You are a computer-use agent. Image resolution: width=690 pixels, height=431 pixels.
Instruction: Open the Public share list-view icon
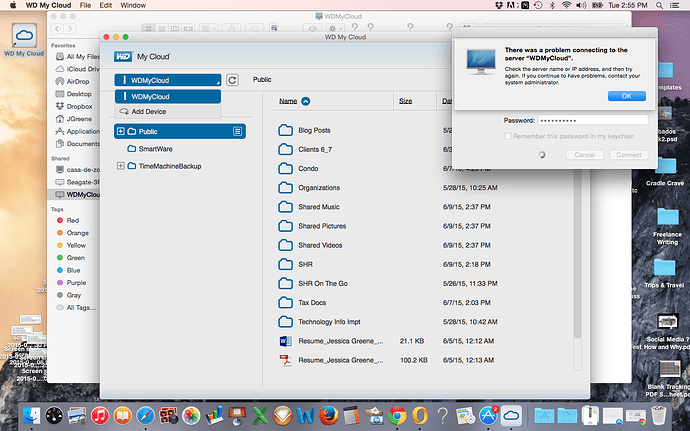pos(238,131)
